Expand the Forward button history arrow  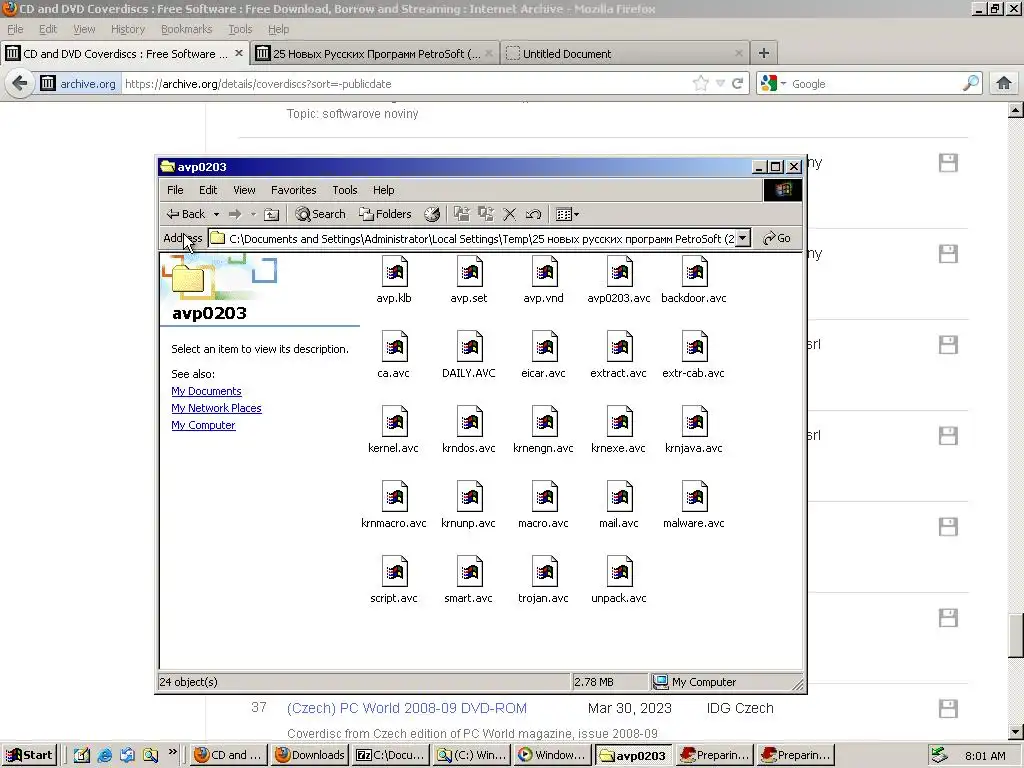(x=253, y=214)
